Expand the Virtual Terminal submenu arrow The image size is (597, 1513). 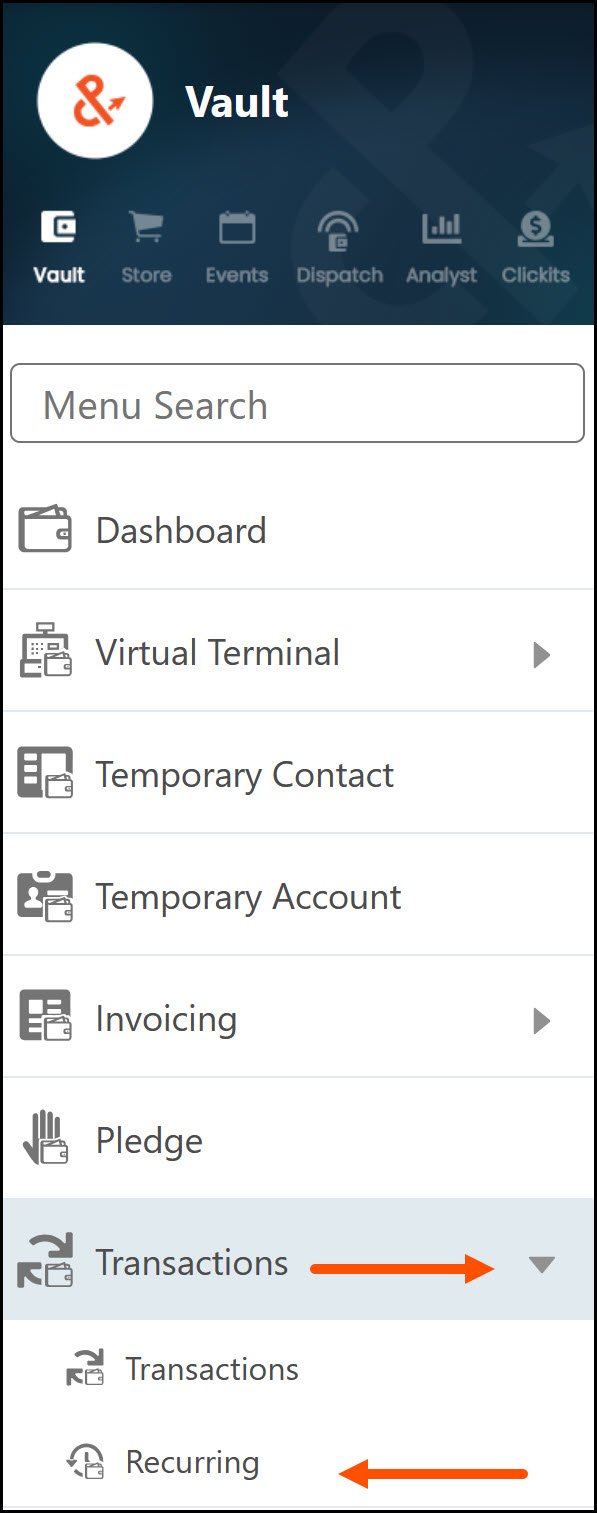click(541, 655)
